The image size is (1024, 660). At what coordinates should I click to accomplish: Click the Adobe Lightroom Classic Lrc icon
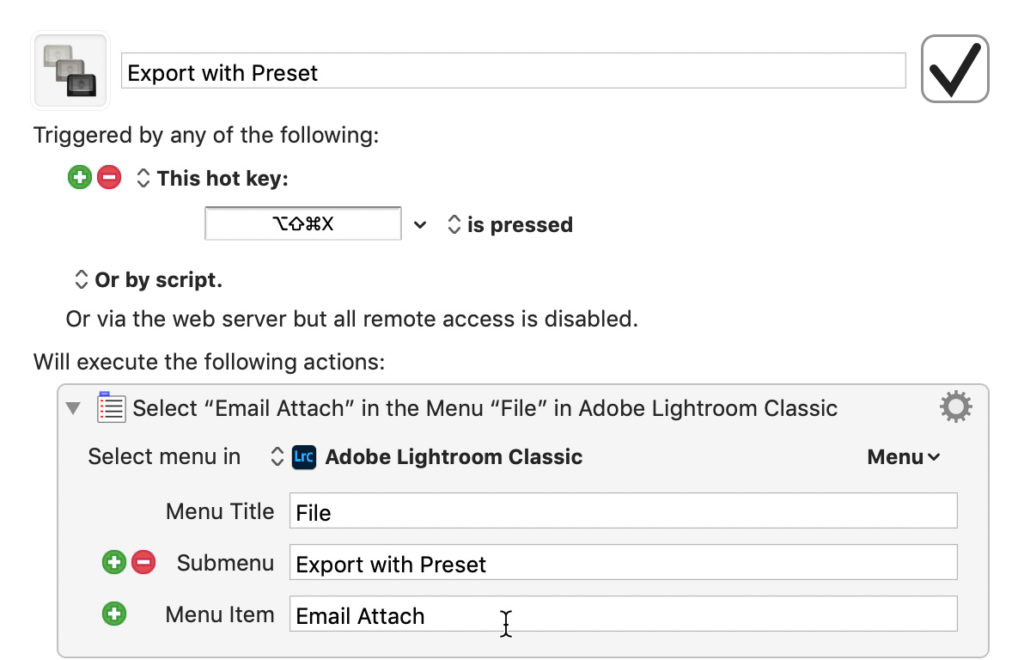point(304,457)
